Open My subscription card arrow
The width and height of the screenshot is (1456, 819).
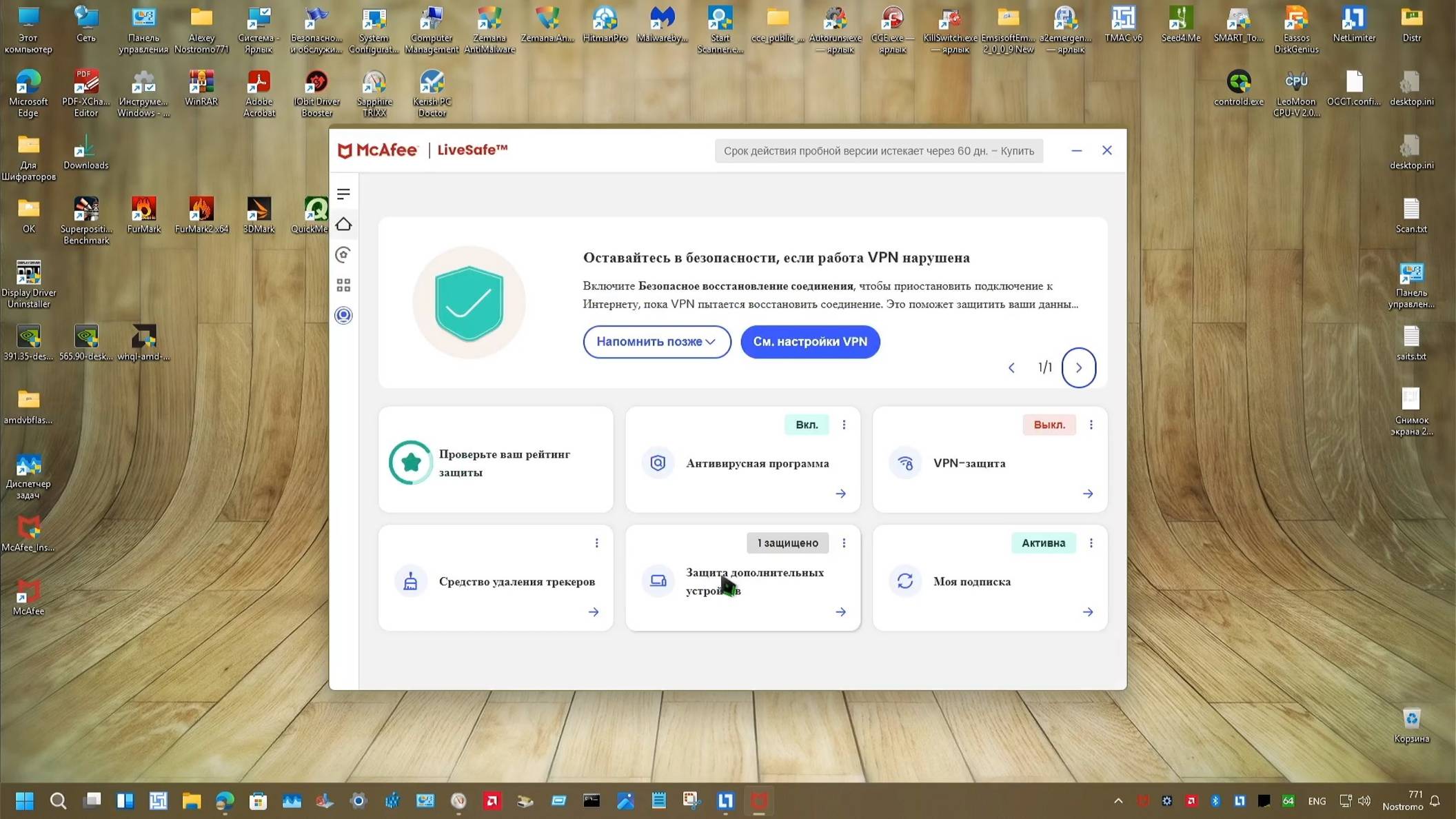click(x=1088, y=612)
